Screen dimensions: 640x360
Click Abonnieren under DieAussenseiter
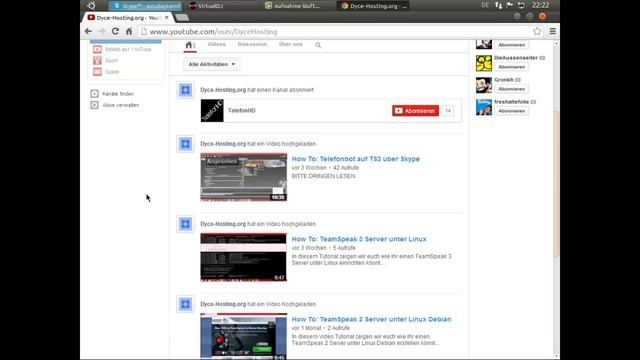click(x=511, y=67)
